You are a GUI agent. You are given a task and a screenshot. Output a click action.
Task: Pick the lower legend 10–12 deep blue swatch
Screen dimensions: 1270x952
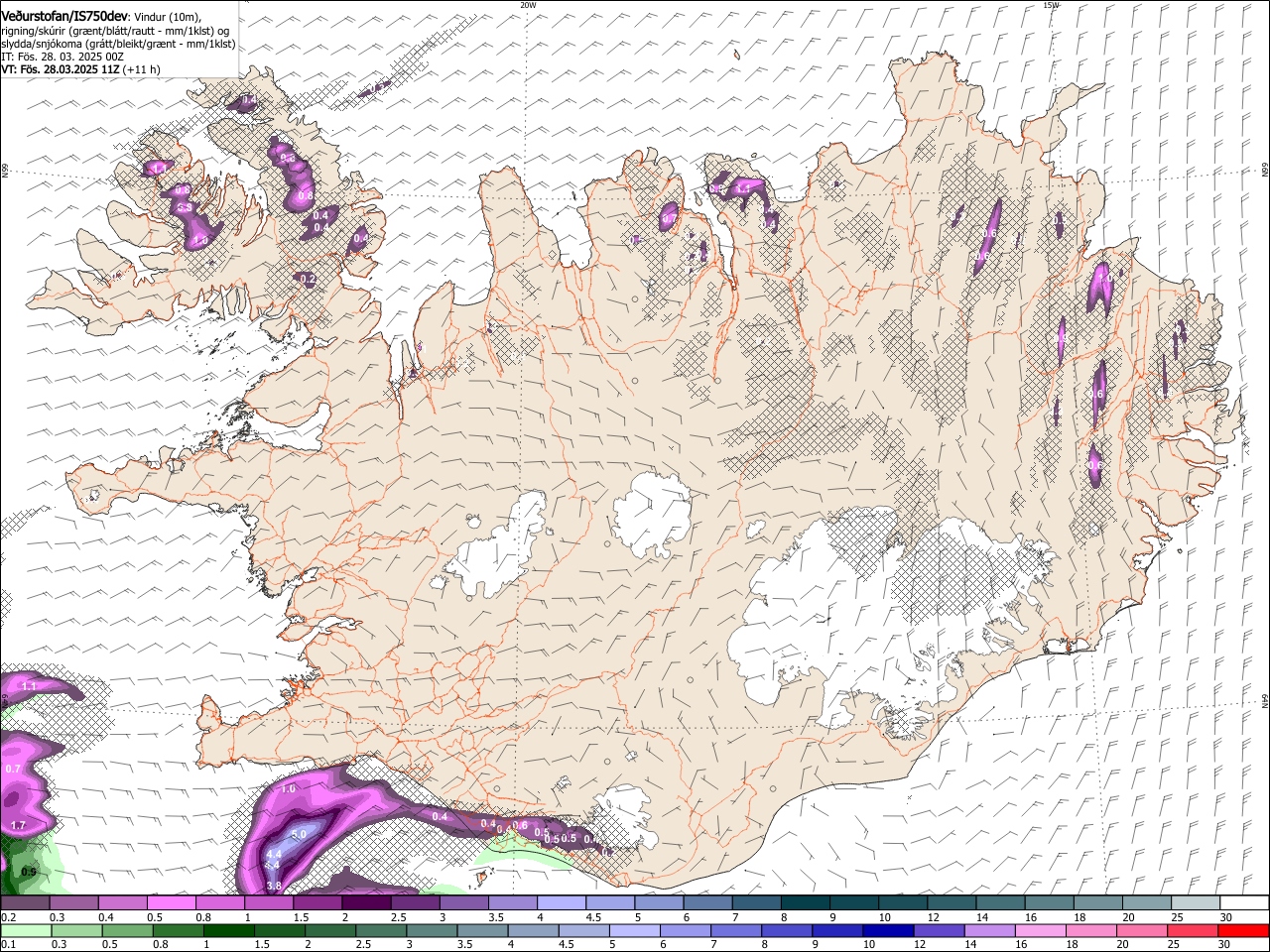click(889, 930)
